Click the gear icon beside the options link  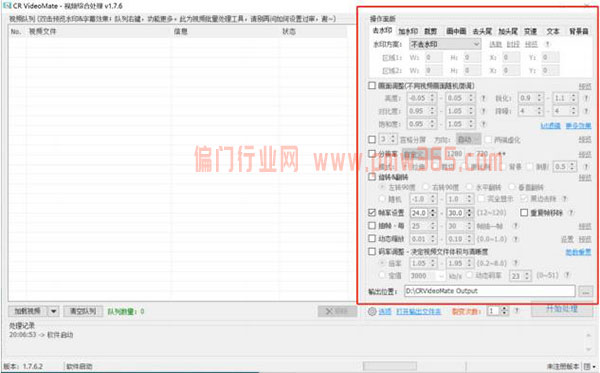[372, 311]
